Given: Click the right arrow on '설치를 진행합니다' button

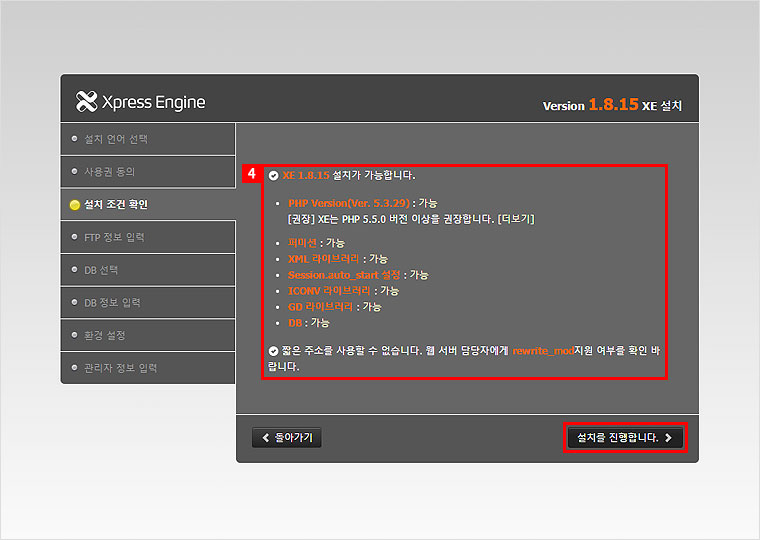Looking at the screenshot, I should [668, 438].
